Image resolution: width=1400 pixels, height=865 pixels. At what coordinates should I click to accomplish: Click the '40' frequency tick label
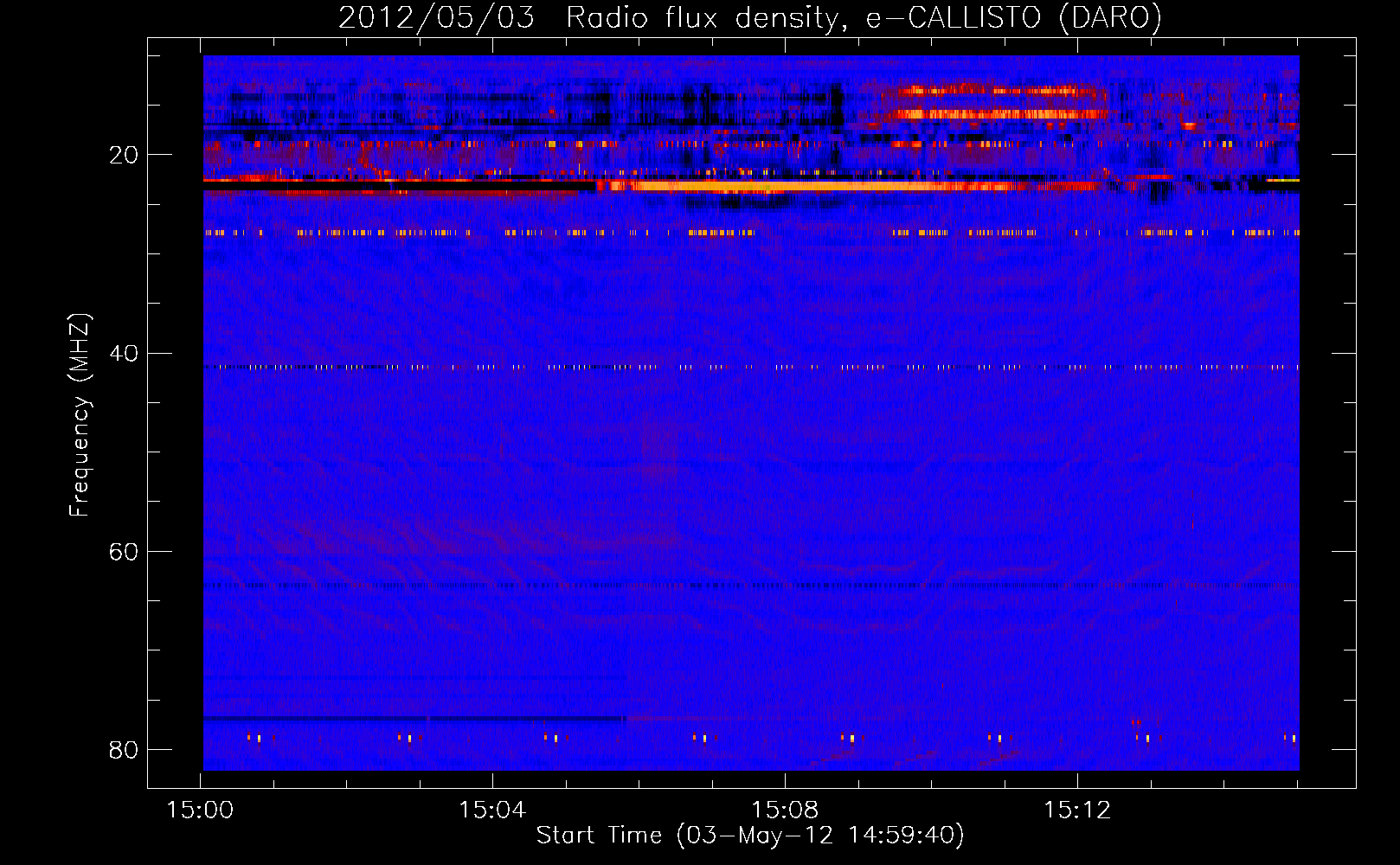click(x=124, y=353)
